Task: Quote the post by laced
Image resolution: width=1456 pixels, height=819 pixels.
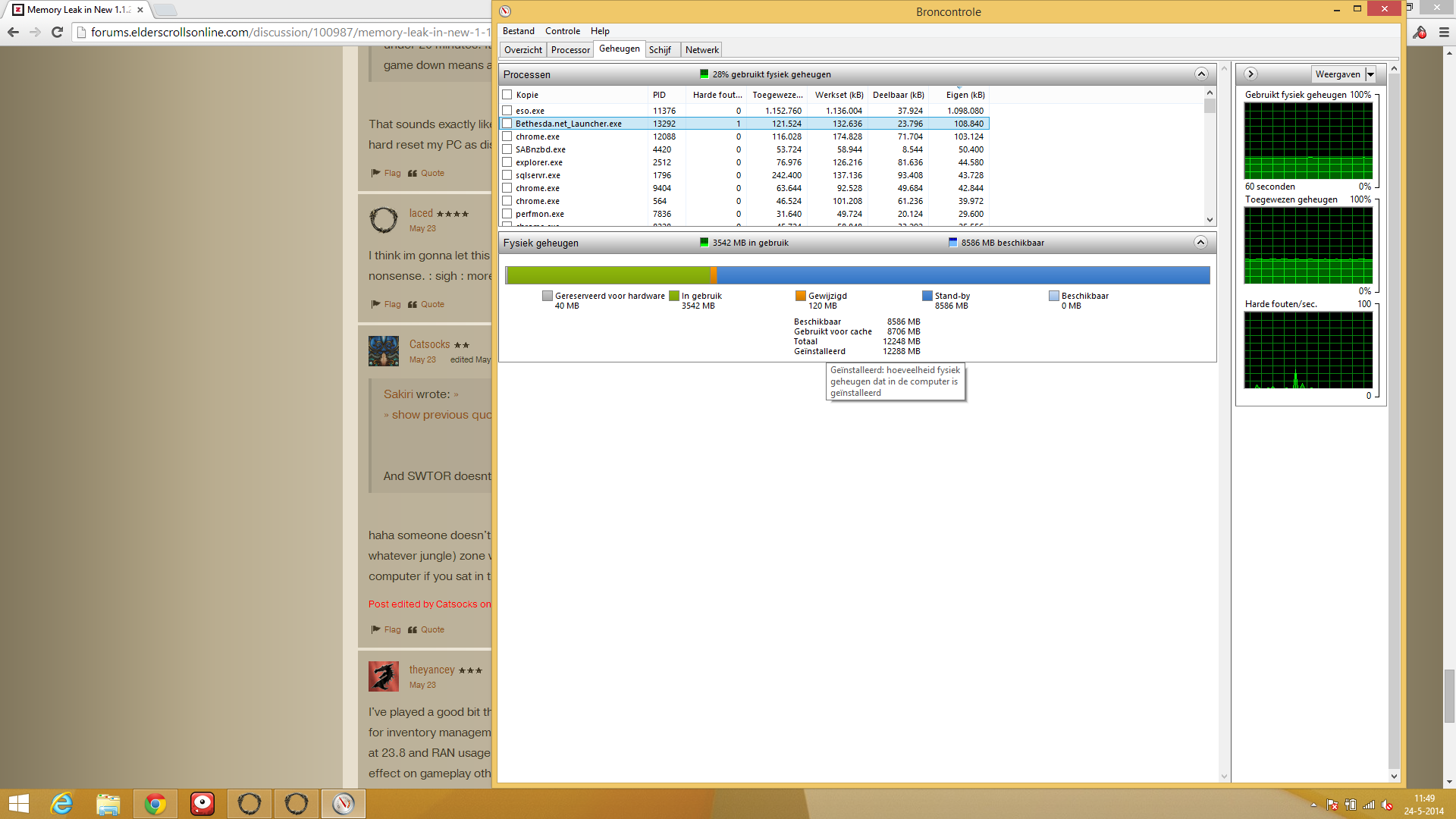Action: 426,304
